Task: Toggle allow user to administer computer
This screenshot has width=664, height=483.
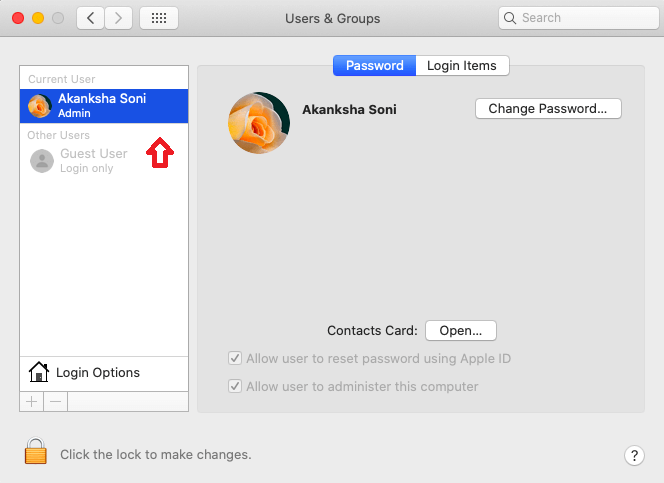Action: [x=235, y=387]
